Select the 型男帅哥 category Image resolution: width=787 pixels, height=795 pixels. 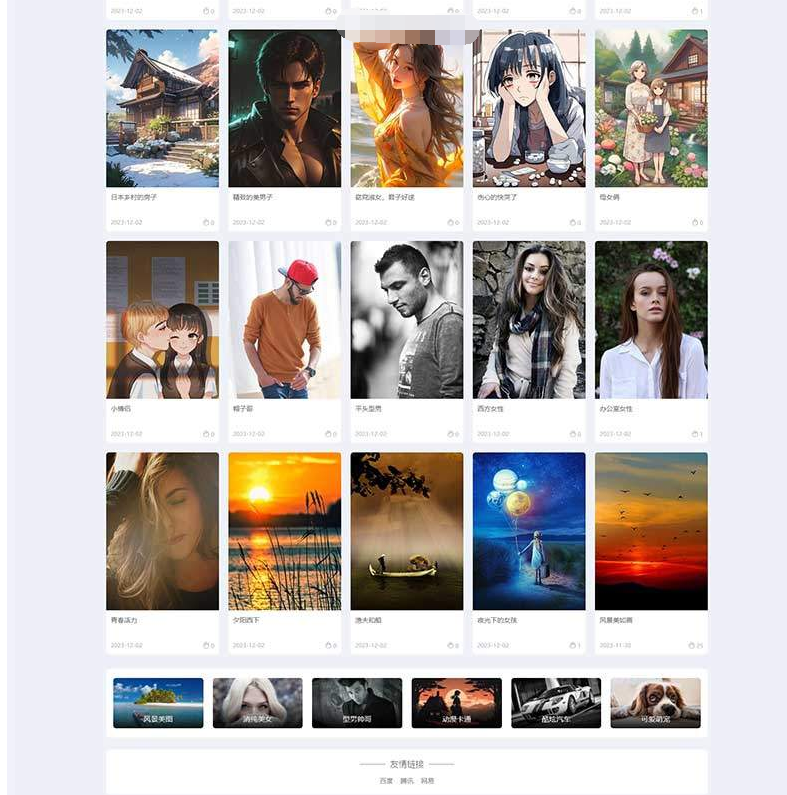(x=357, y=703)
